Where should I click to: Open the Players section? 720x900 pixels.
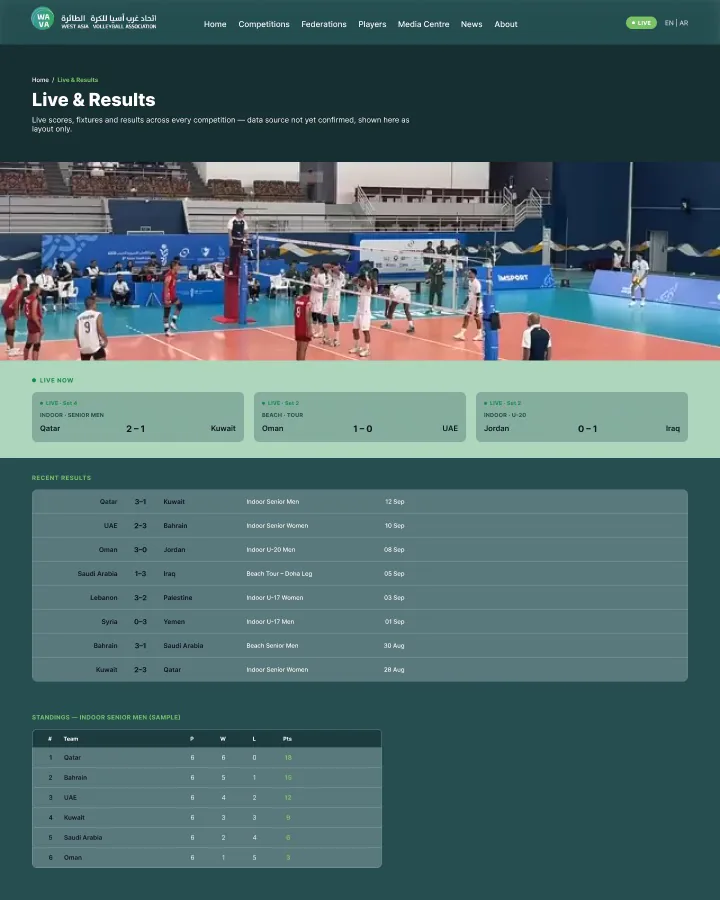[372, 24]
